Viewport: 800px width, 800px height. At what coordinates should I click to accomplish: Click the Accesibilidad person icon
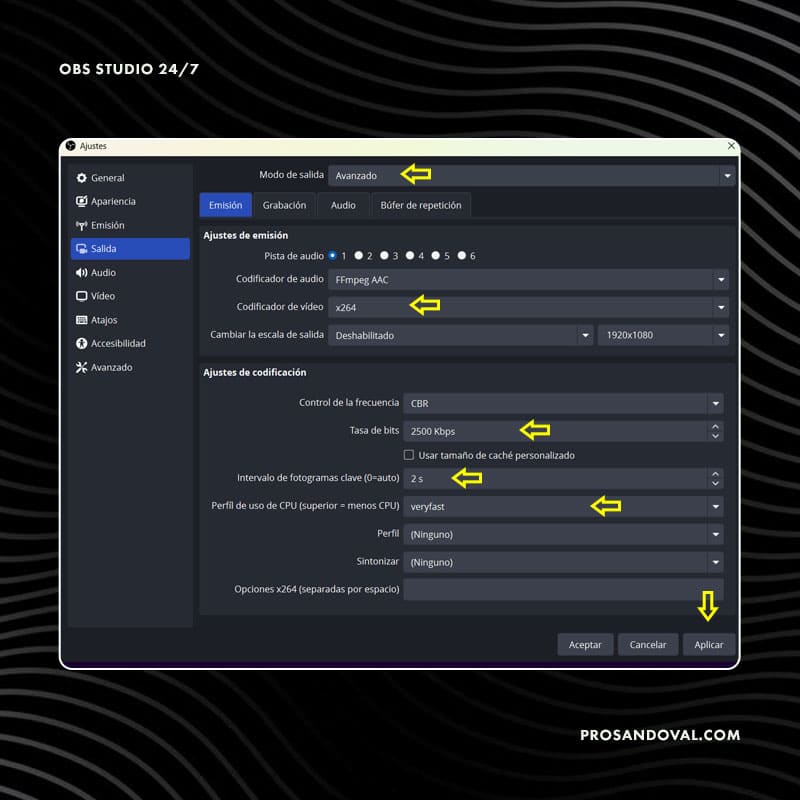click(81, 343)
